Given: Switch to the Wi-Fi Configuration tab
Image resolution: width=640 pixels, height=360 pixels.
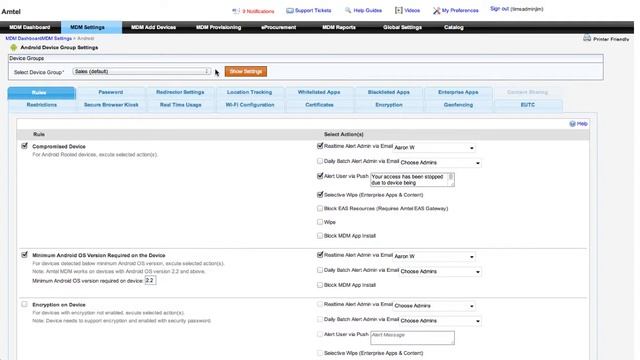Looking at the screenshot, I should (x=250, y=105).
